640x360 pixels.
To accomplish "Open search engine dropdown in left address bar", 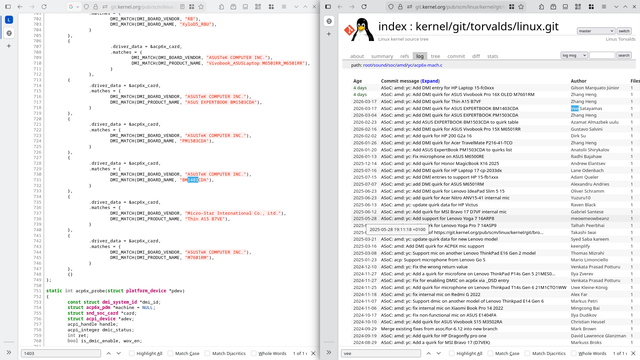I will coord(73,7).
